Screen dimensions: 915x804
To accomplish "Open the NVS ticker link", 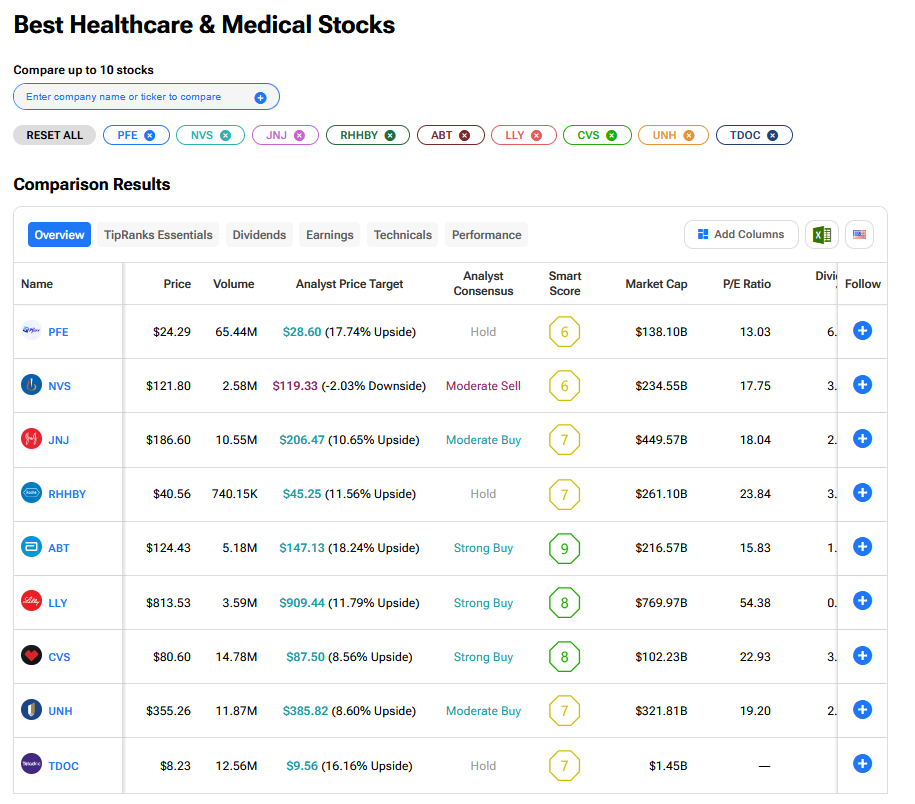I will coord(59,386).
